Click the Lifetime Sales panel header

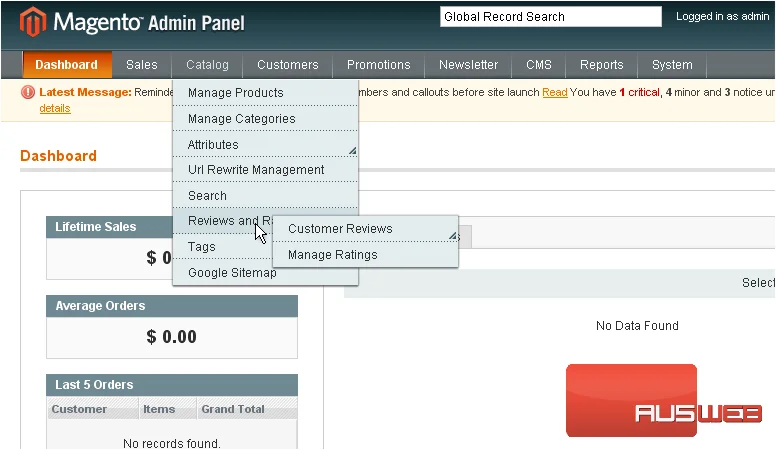[x=109, y=227]
